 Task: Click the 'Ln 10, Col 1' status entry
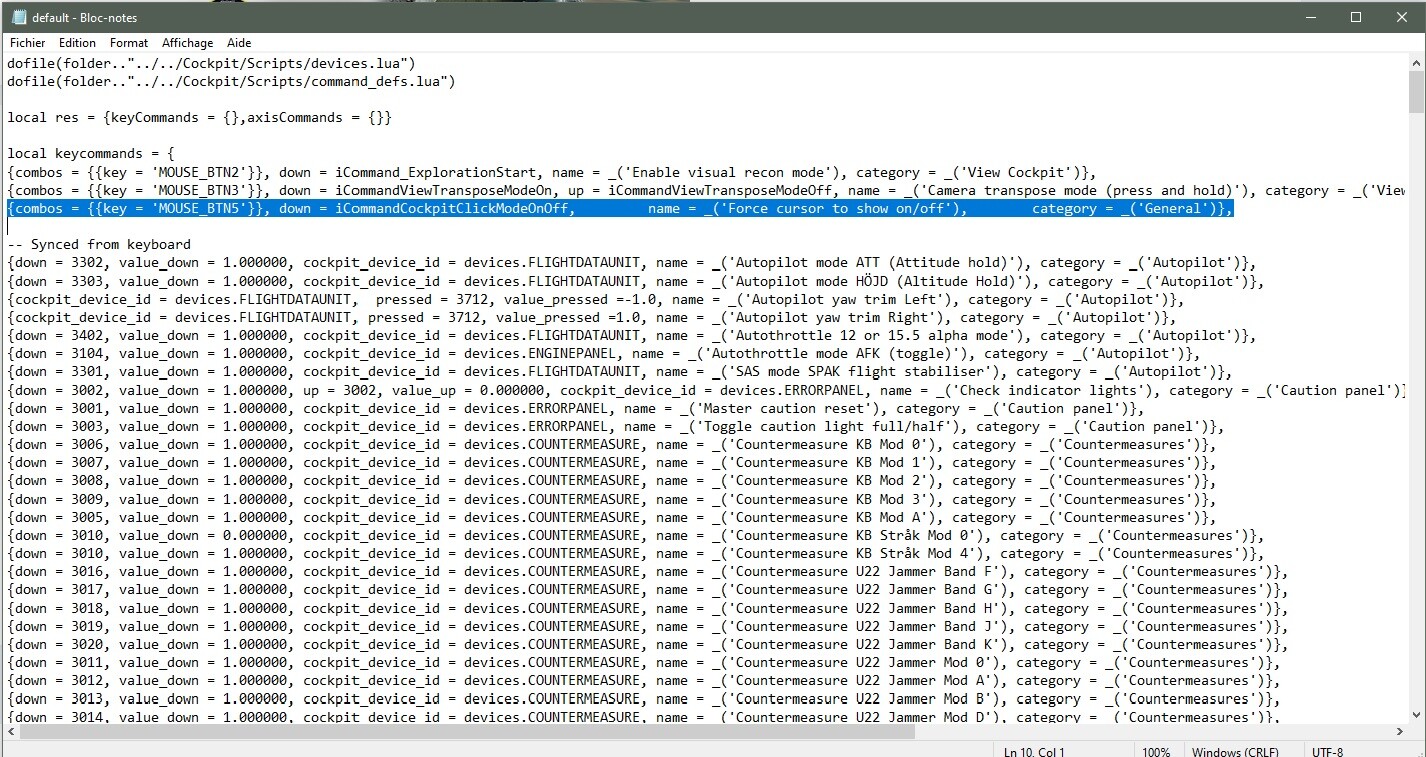tap(1034, 751)
